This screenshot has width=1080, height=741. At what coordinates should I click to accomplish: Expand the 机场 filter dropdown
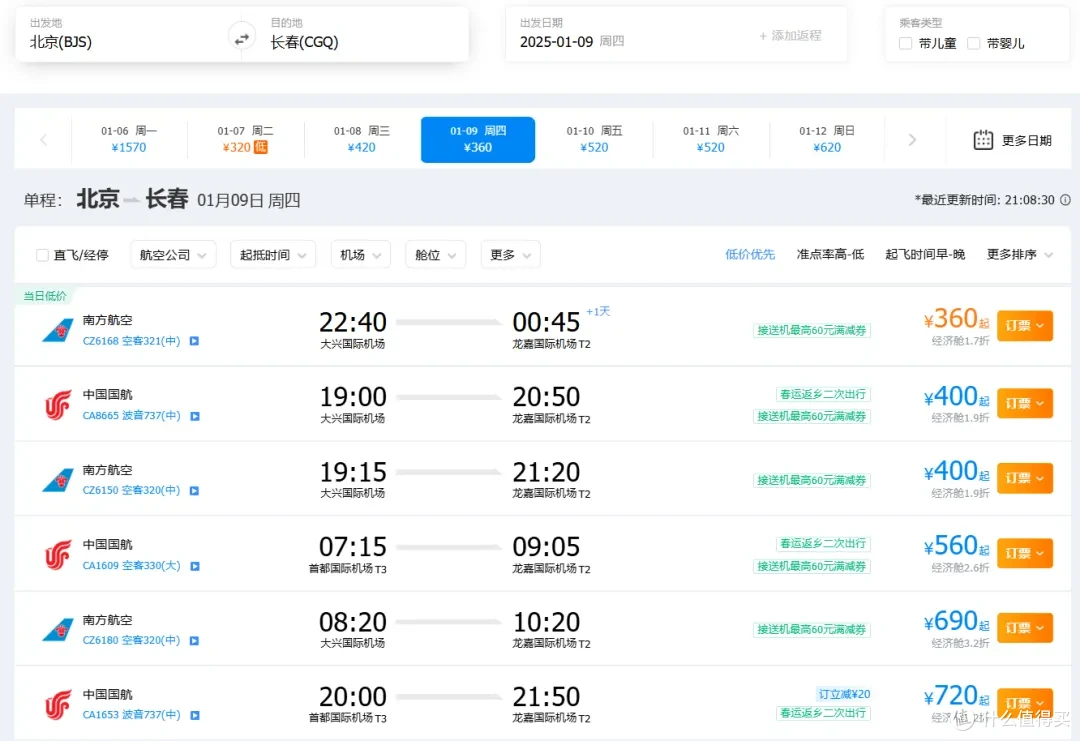(360, 255)
